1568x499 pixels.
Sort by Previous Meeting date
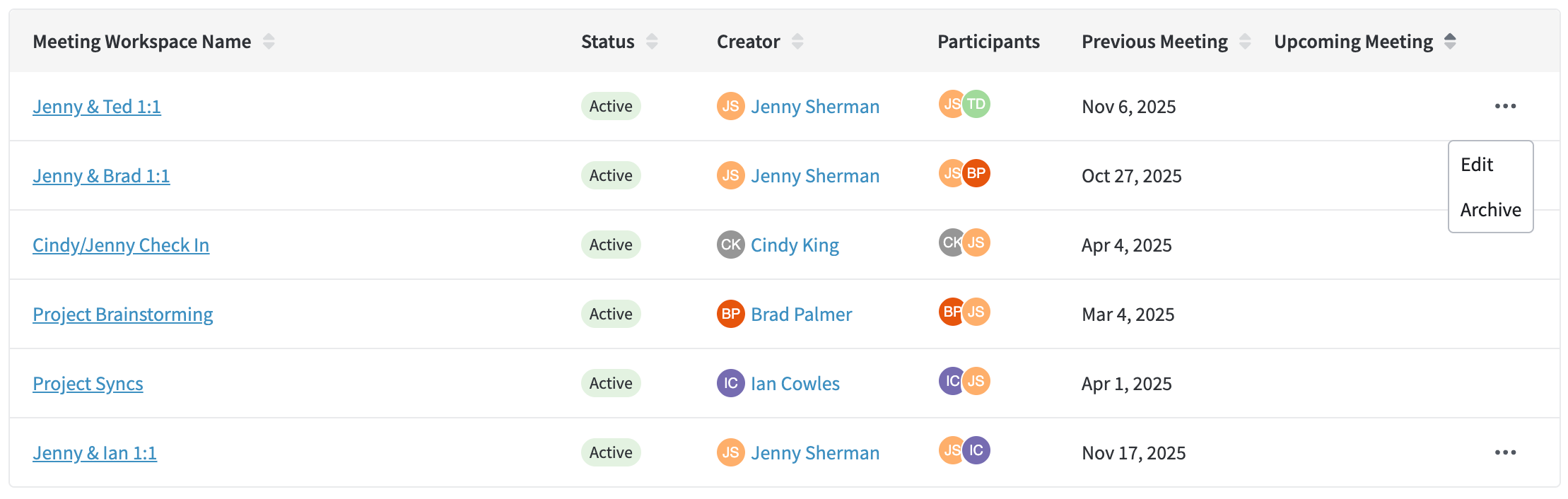[x=1245, y=42]
